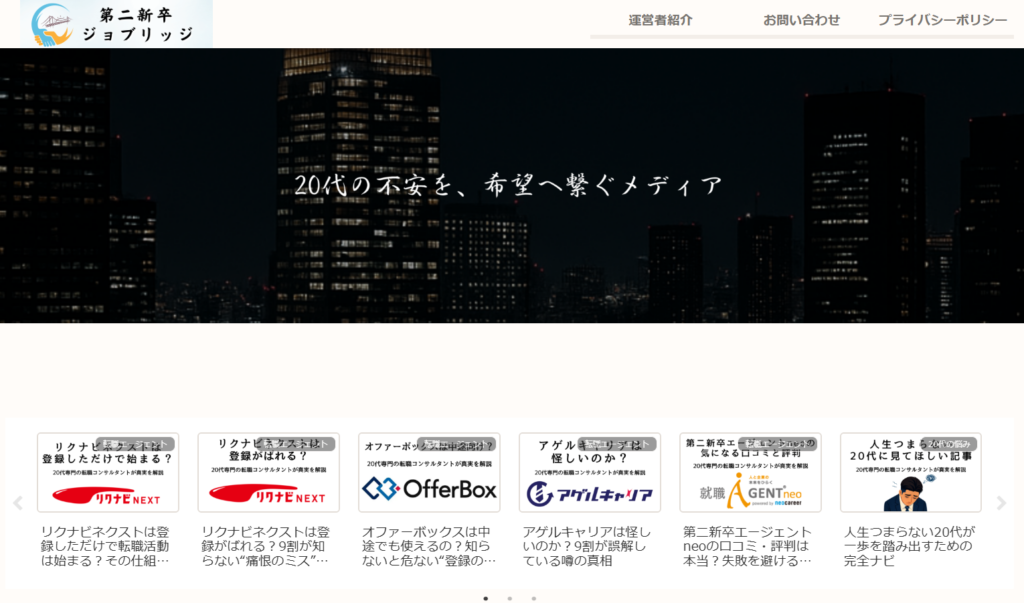Open article link 第二新卒エージェントneoの口コミ・評判
The height and width of the screenshot is (603, 1024).
(x=748, y=546)
